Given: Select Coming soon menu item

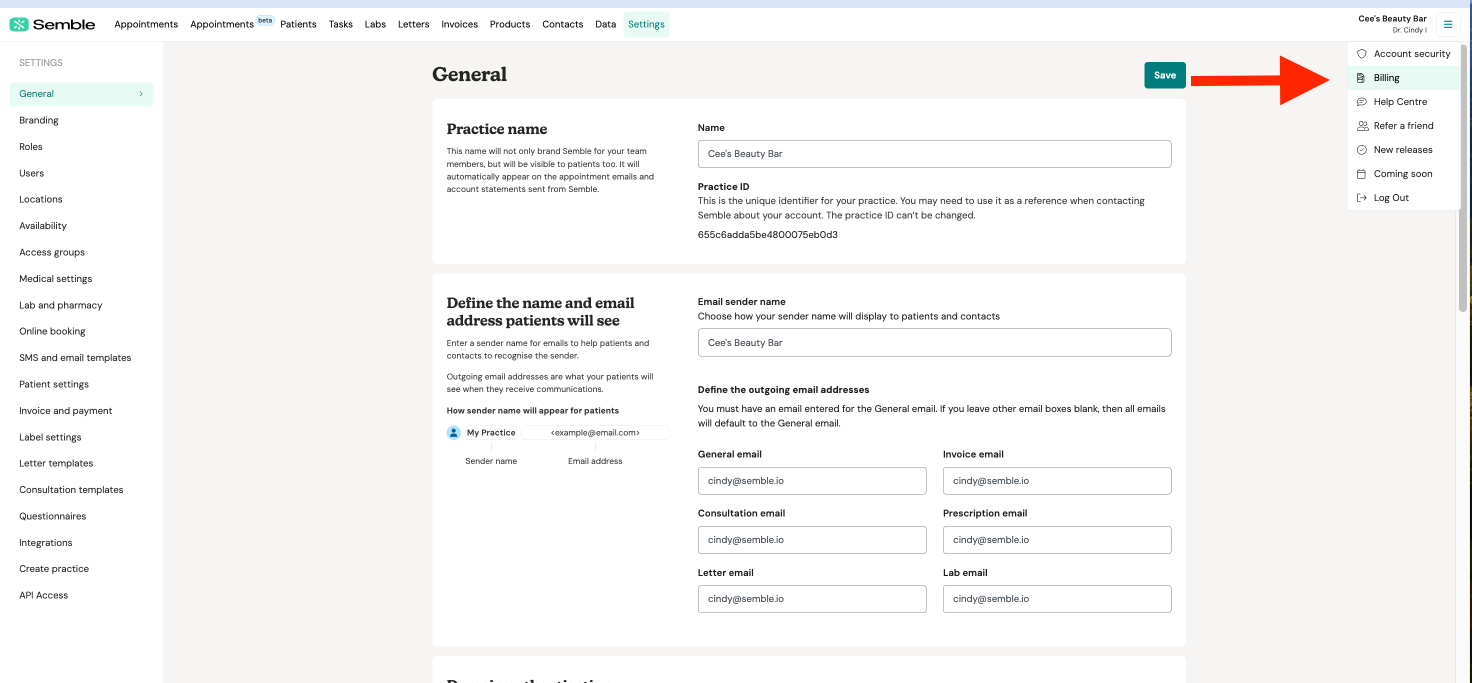Looking at the screenshot, I should (x=1404, y=174).
